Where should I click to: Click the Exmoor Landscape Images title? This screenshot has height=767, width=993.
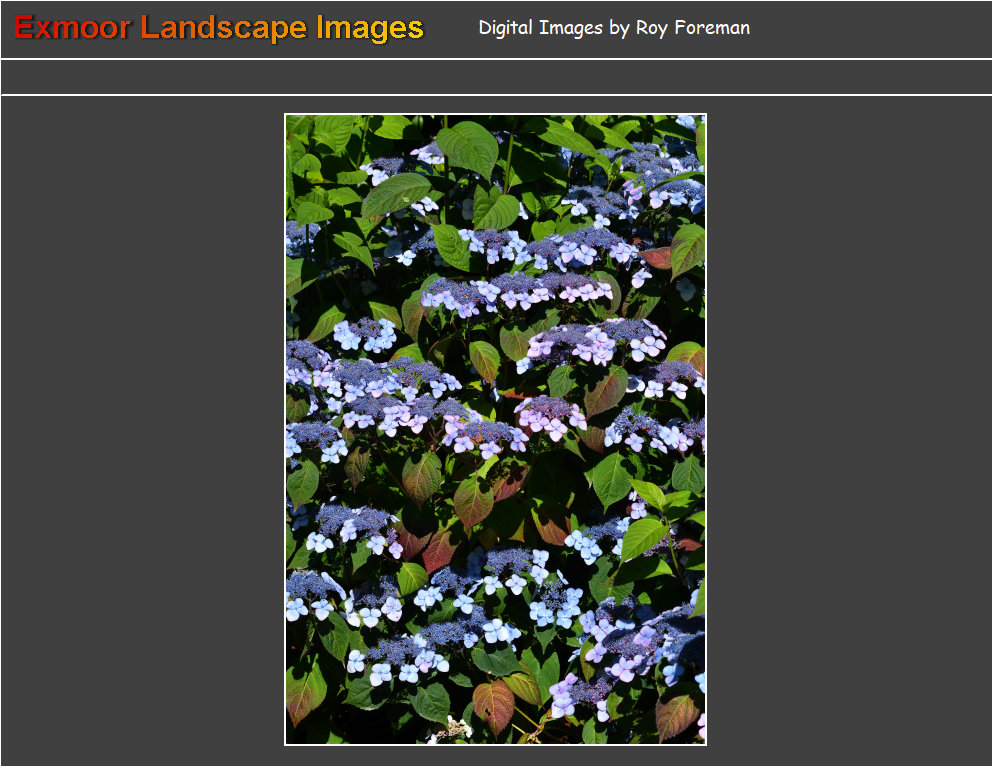pyautogui.click(x=219, y=28)
